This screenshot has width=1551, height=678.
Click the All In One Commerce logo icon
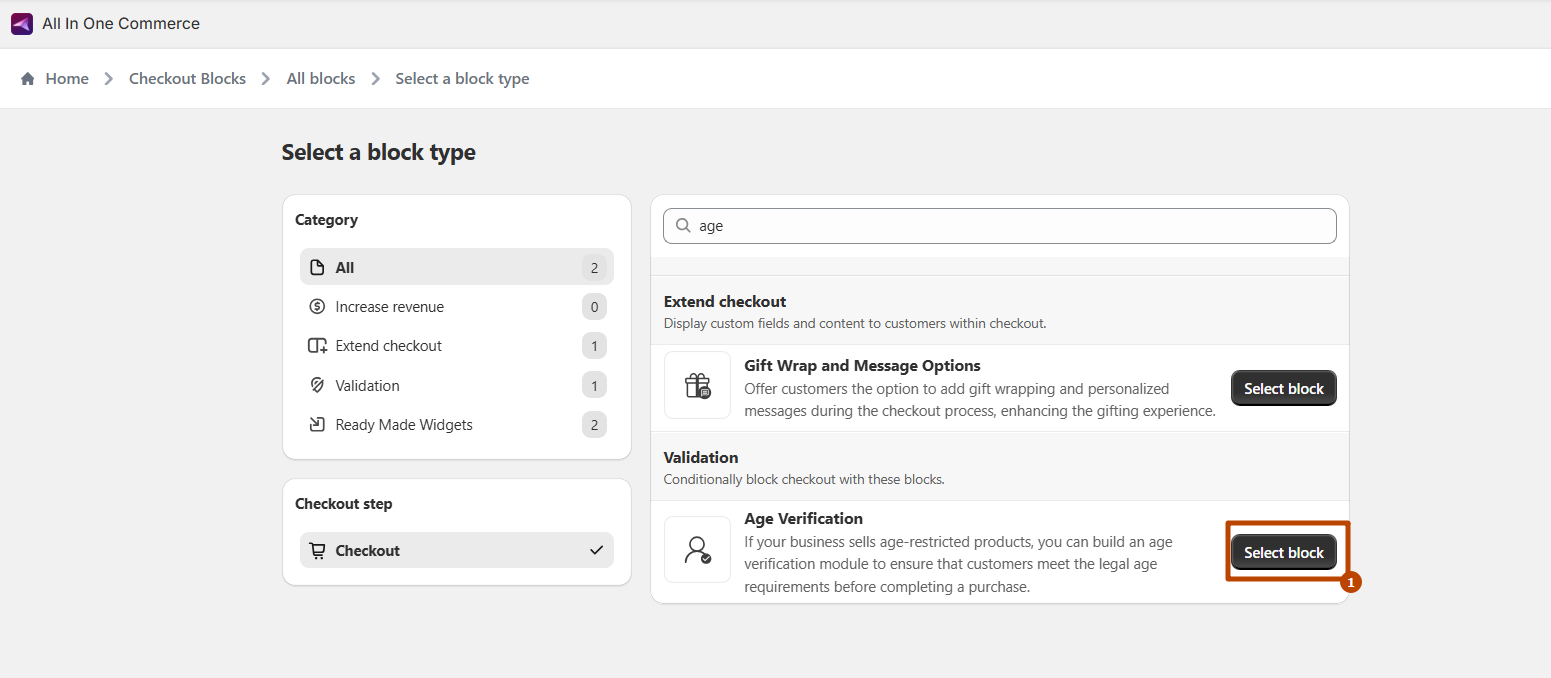pyautogui.click(x=22, y=24)
